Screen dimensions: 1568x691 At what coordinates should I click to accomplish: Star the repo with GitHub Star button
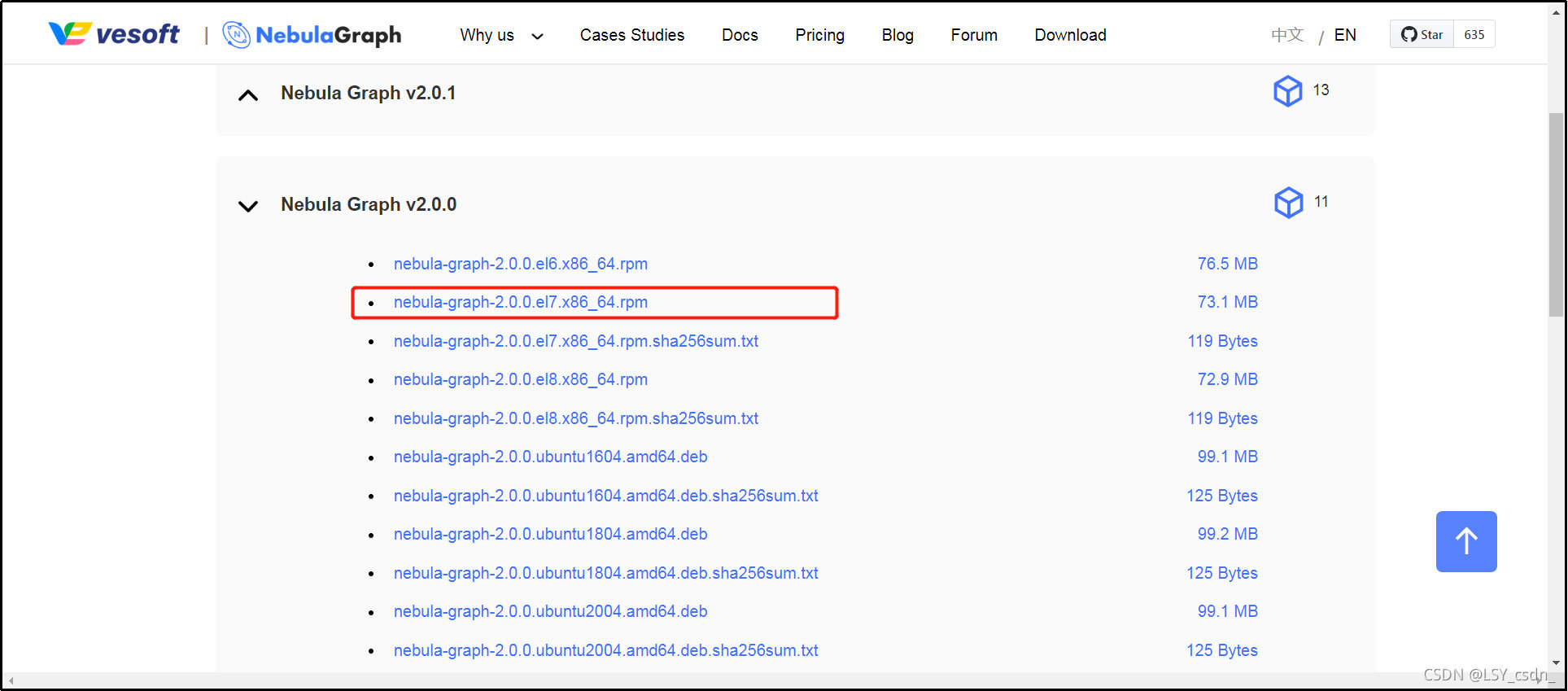(1422, 34)
